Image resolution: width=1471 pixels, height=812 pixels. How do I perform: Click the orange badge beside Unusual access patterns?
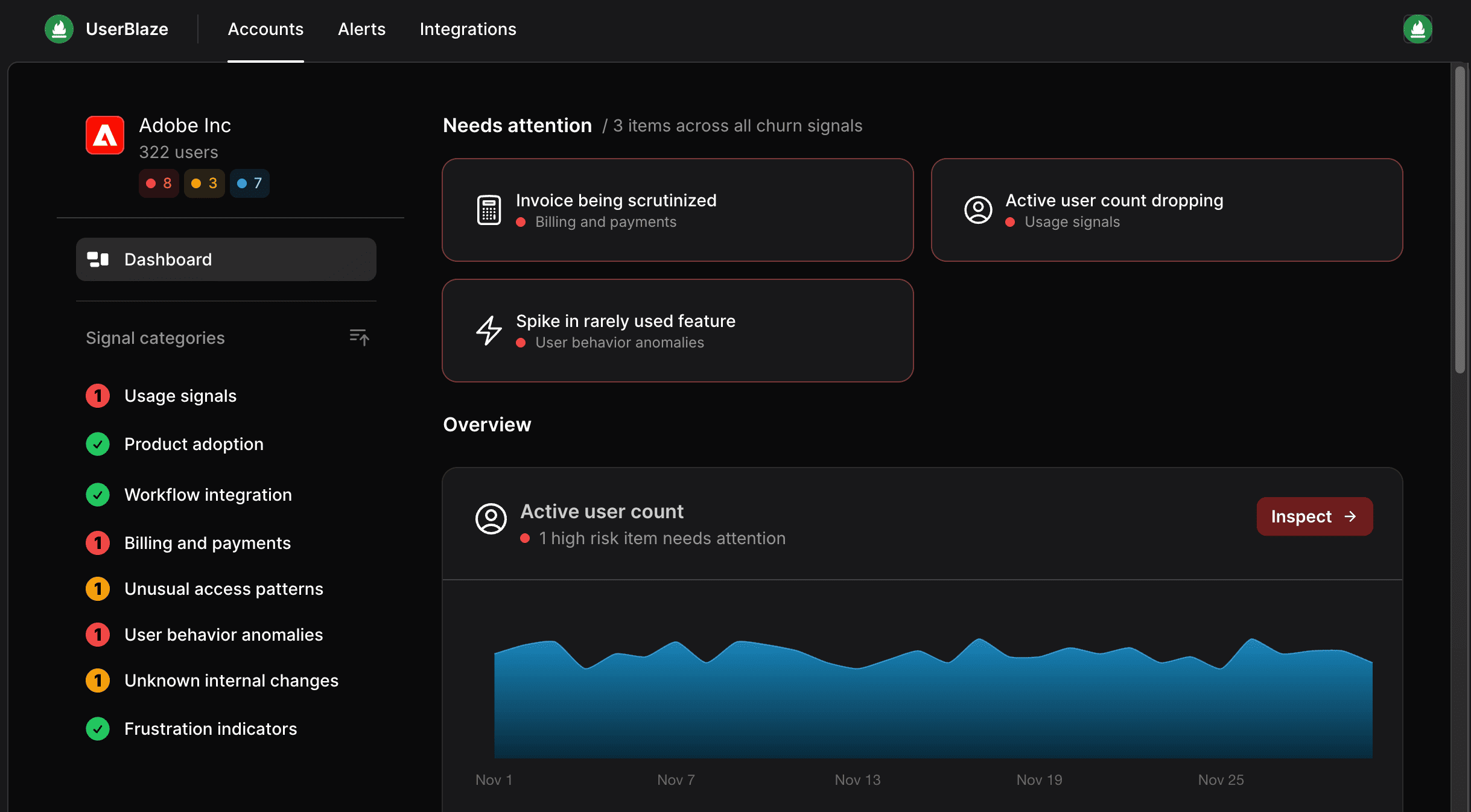(x=98, y=589)
